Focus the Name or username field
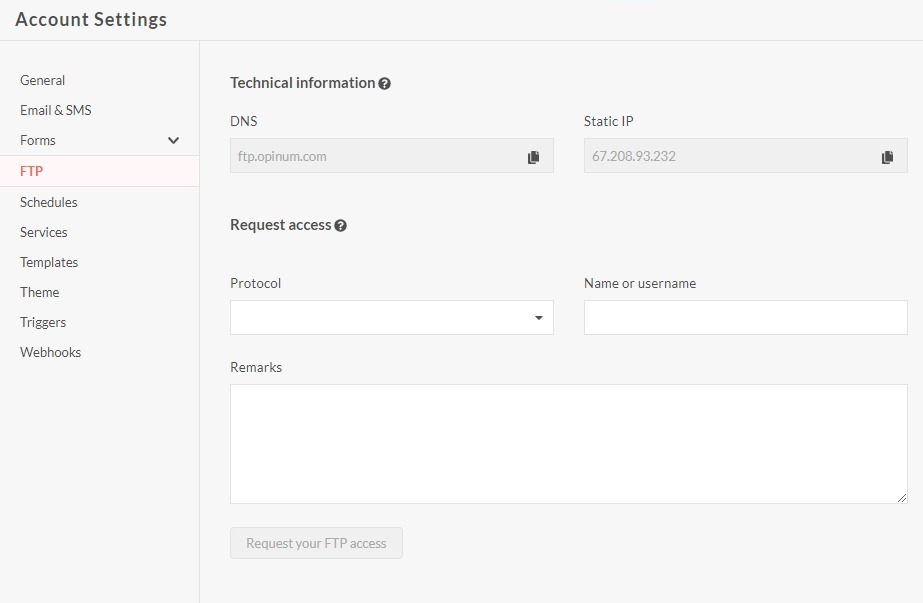The image size is (923, 603). click(745, 318)
